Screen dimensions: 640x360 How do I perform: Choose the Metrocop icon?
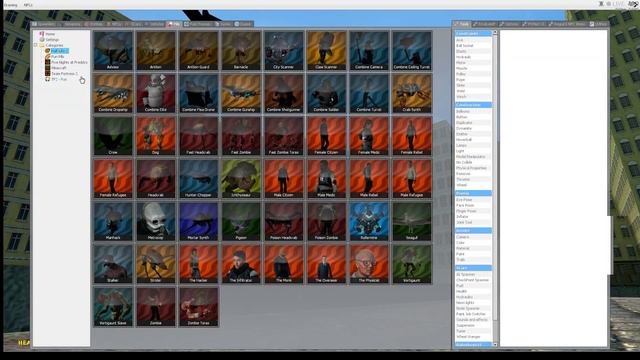(156, 221)
